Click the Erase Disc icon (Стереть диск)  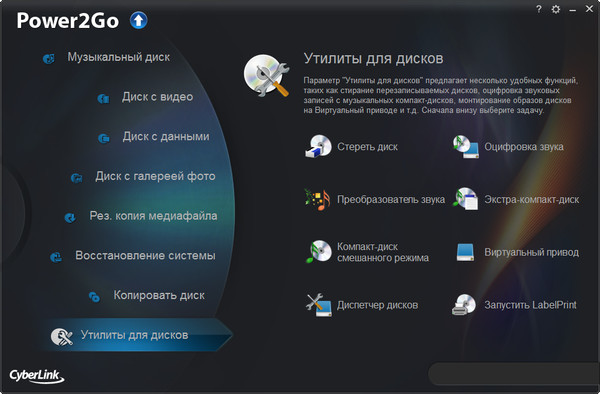pyautogui.click(x=318, y=147)
